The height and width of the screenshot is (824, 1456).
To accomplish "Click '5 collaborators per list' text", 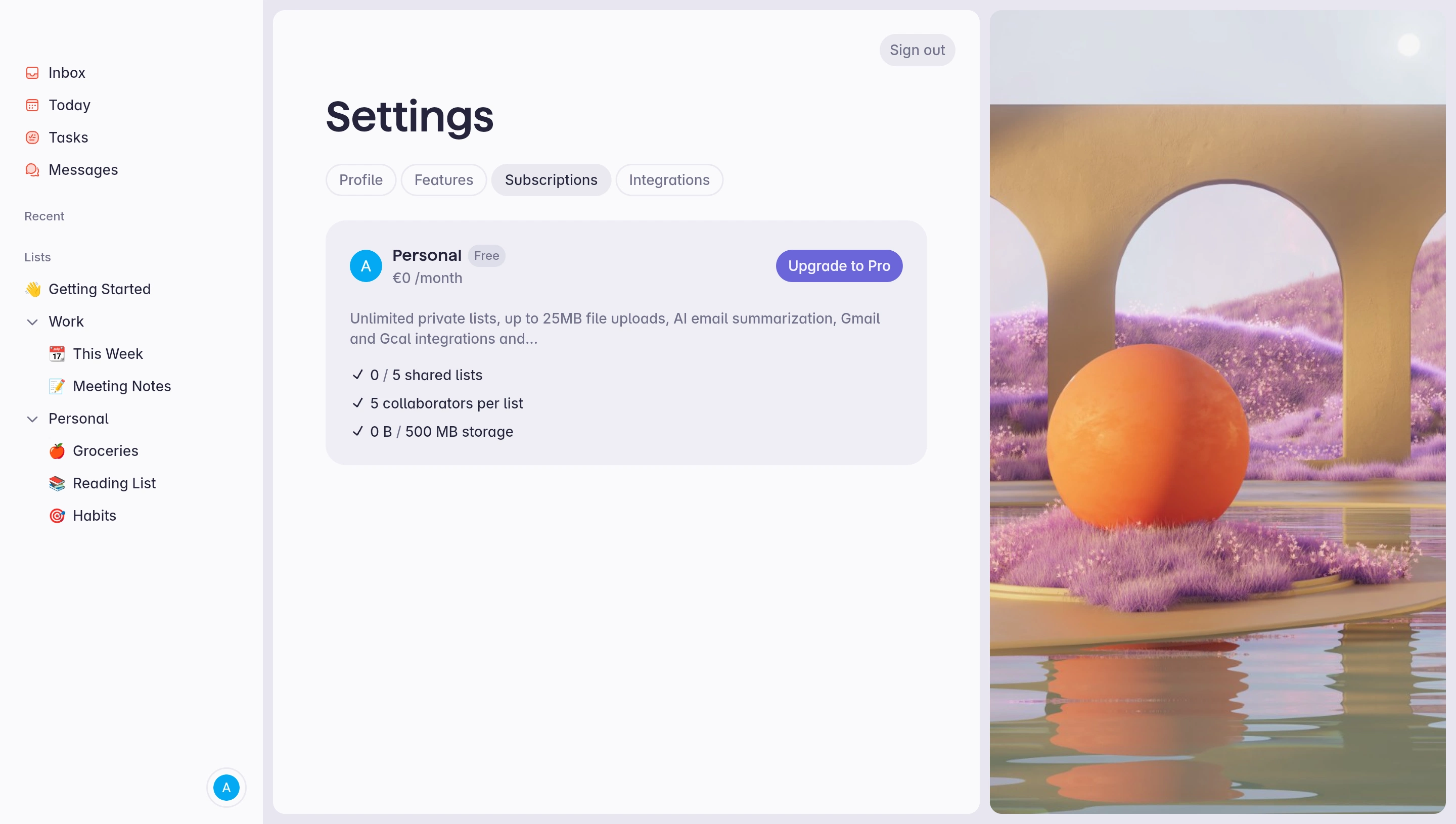I will point(446,403).
